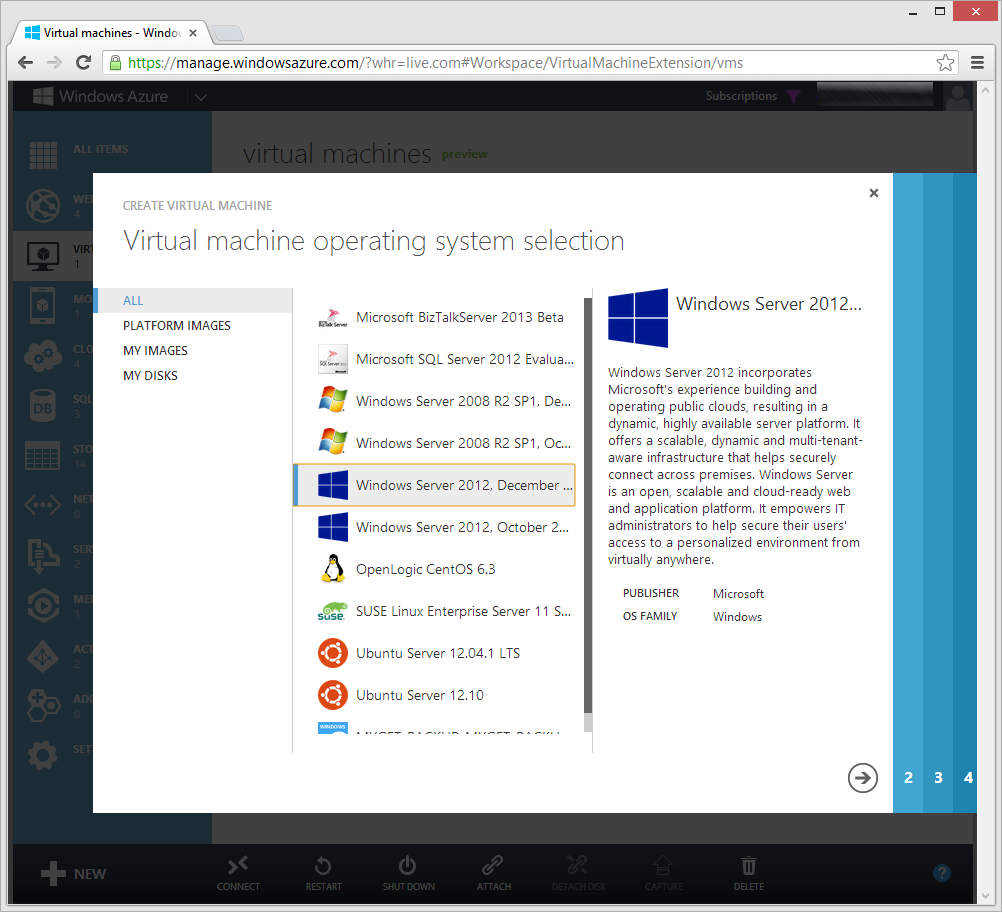Open Storage sidebar icon
The height and width of the screenshot is (912, 1002).
click(43, 456)
